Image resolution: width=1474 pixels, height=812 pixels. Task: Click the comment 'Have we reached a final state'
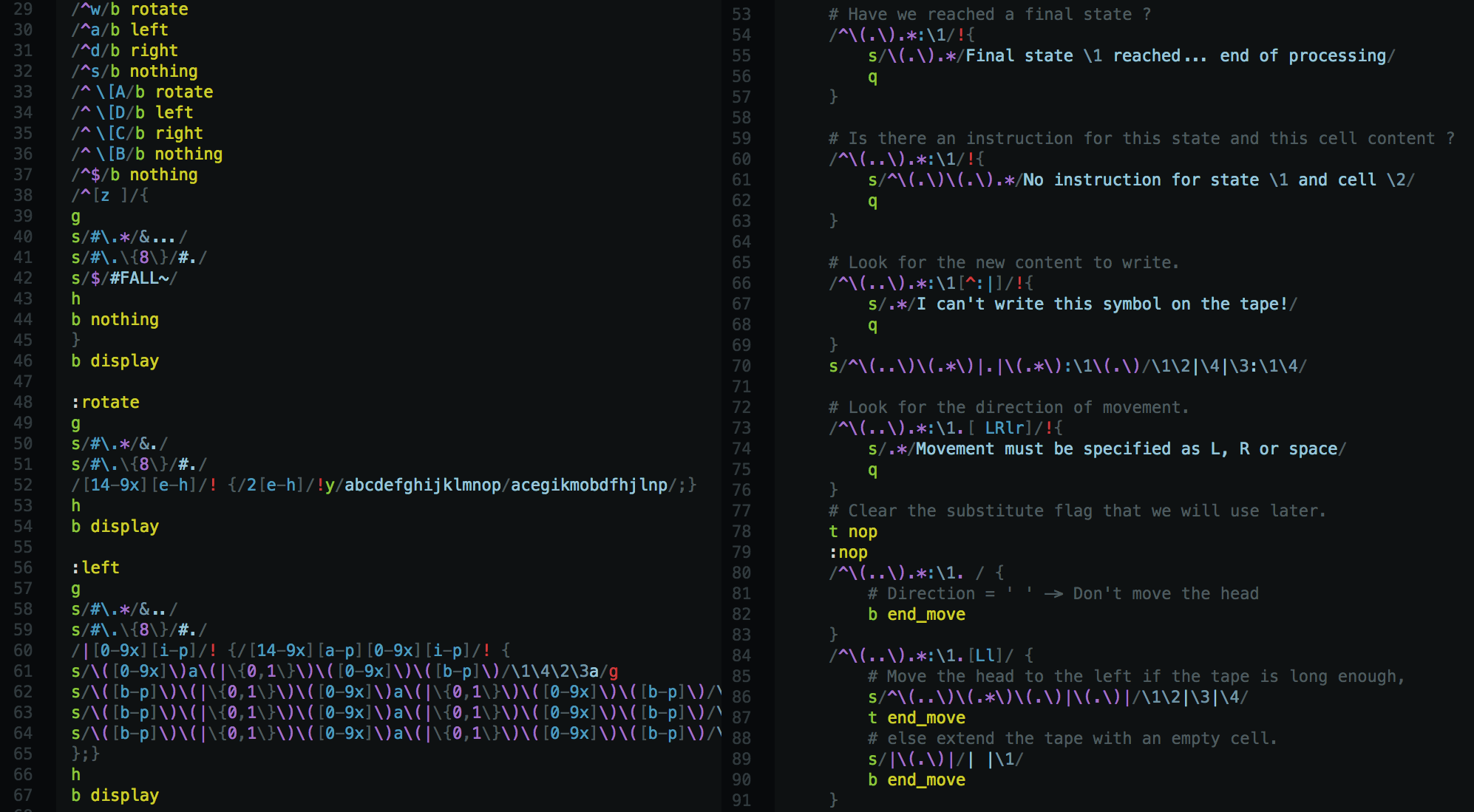click(x=991, y=14)
